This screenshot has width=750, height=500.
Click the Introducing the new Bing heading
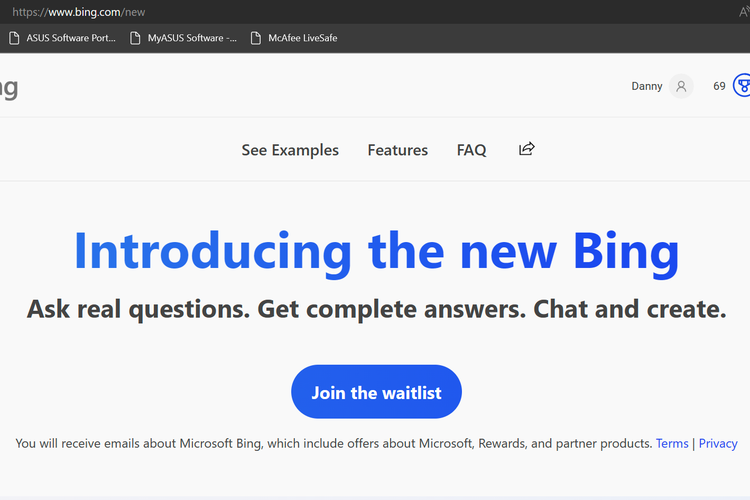376,251
